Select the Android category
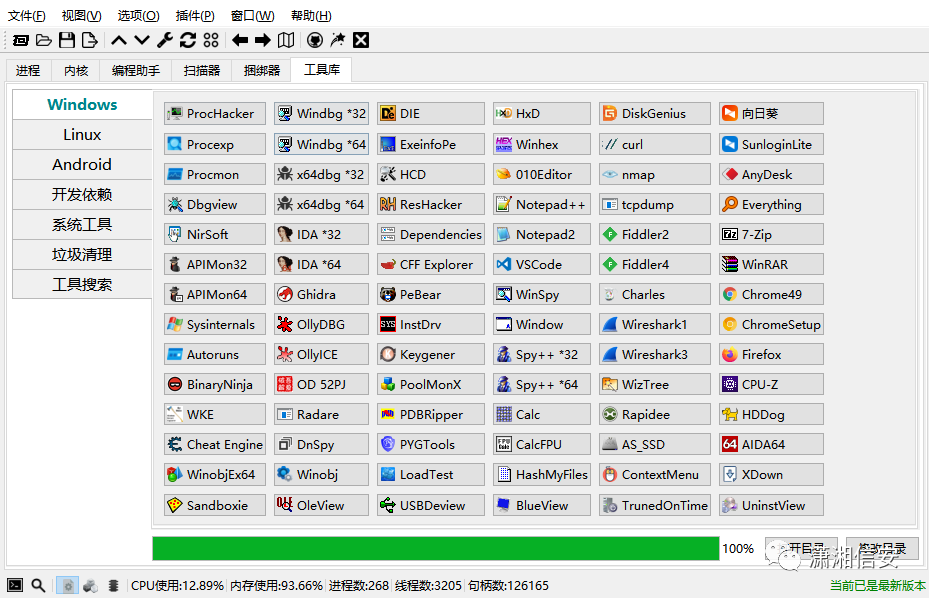The image size is (929, 598). (x=82, y=165)
